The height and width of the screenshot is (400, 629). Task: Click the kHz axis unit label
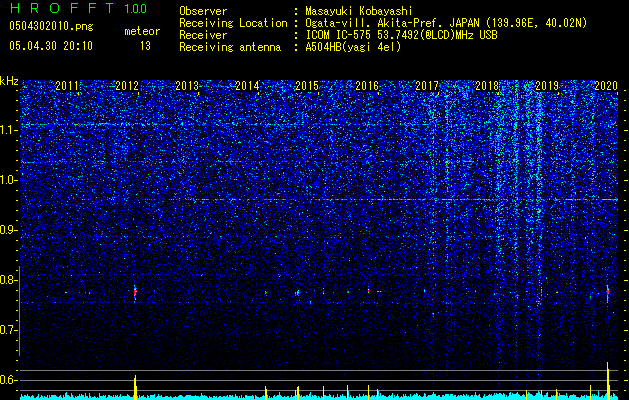[9, 81]
